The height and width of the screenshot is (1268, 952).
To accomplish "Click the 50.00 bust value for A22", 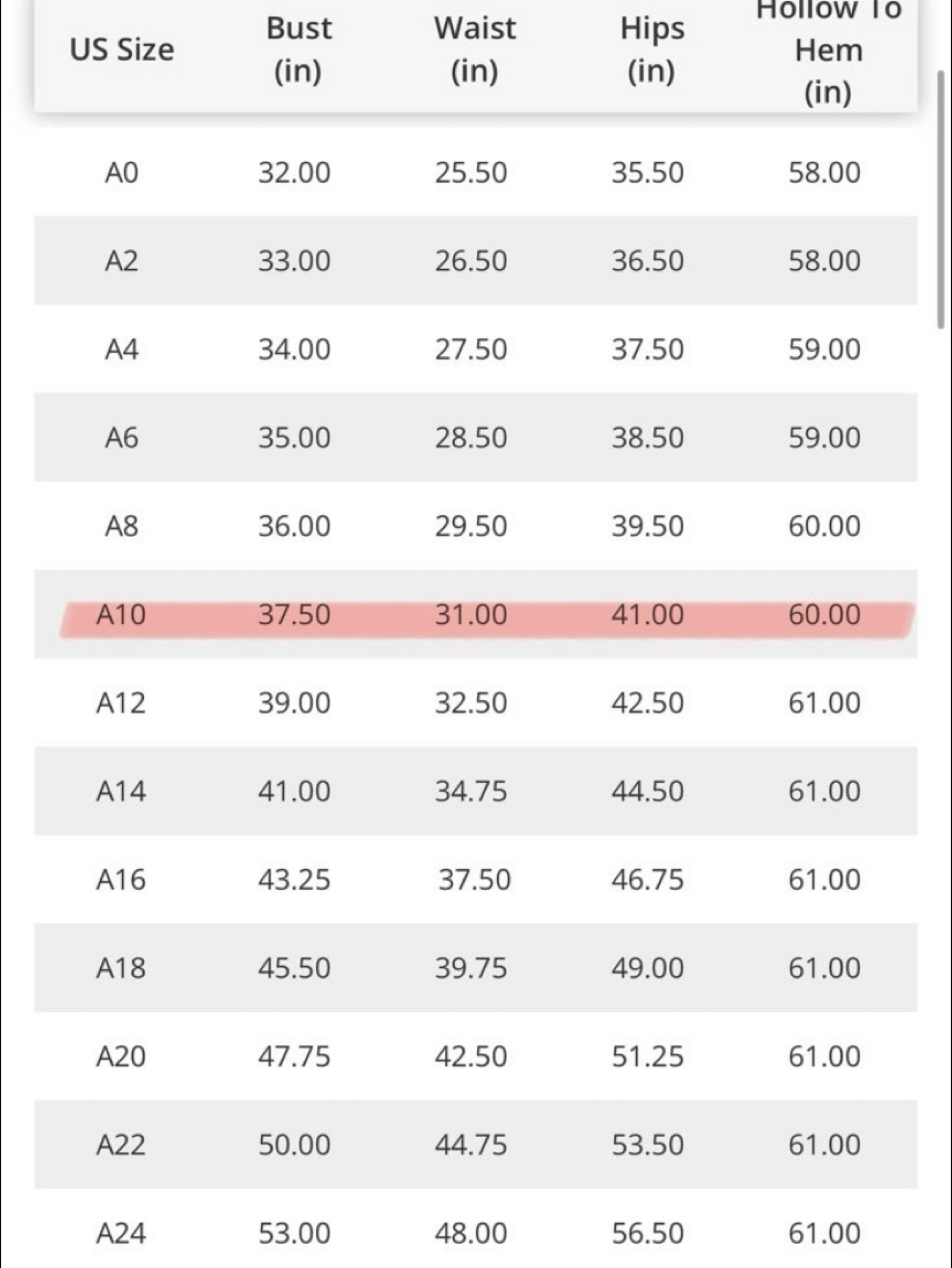I will 294,1145.
